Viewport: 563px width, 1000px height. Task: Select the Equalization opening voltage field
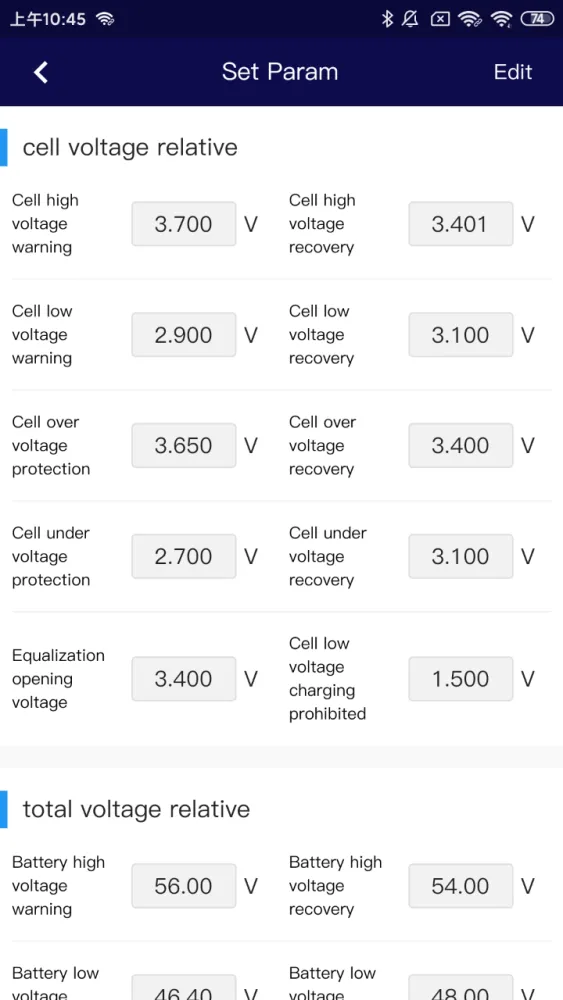pos(184,679)
